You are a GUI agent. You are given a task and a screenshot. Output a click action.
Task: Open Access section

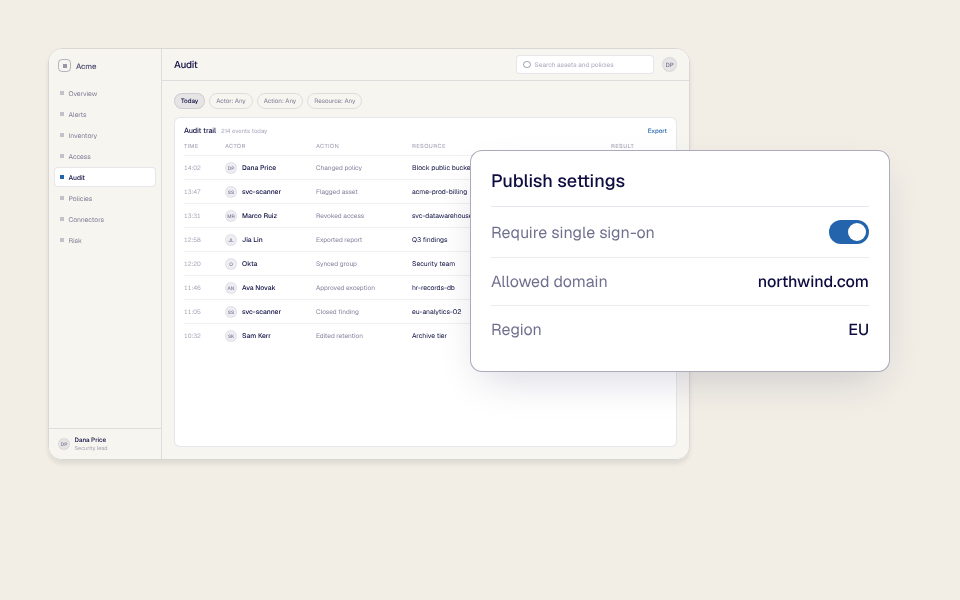(x=105, y=156)
